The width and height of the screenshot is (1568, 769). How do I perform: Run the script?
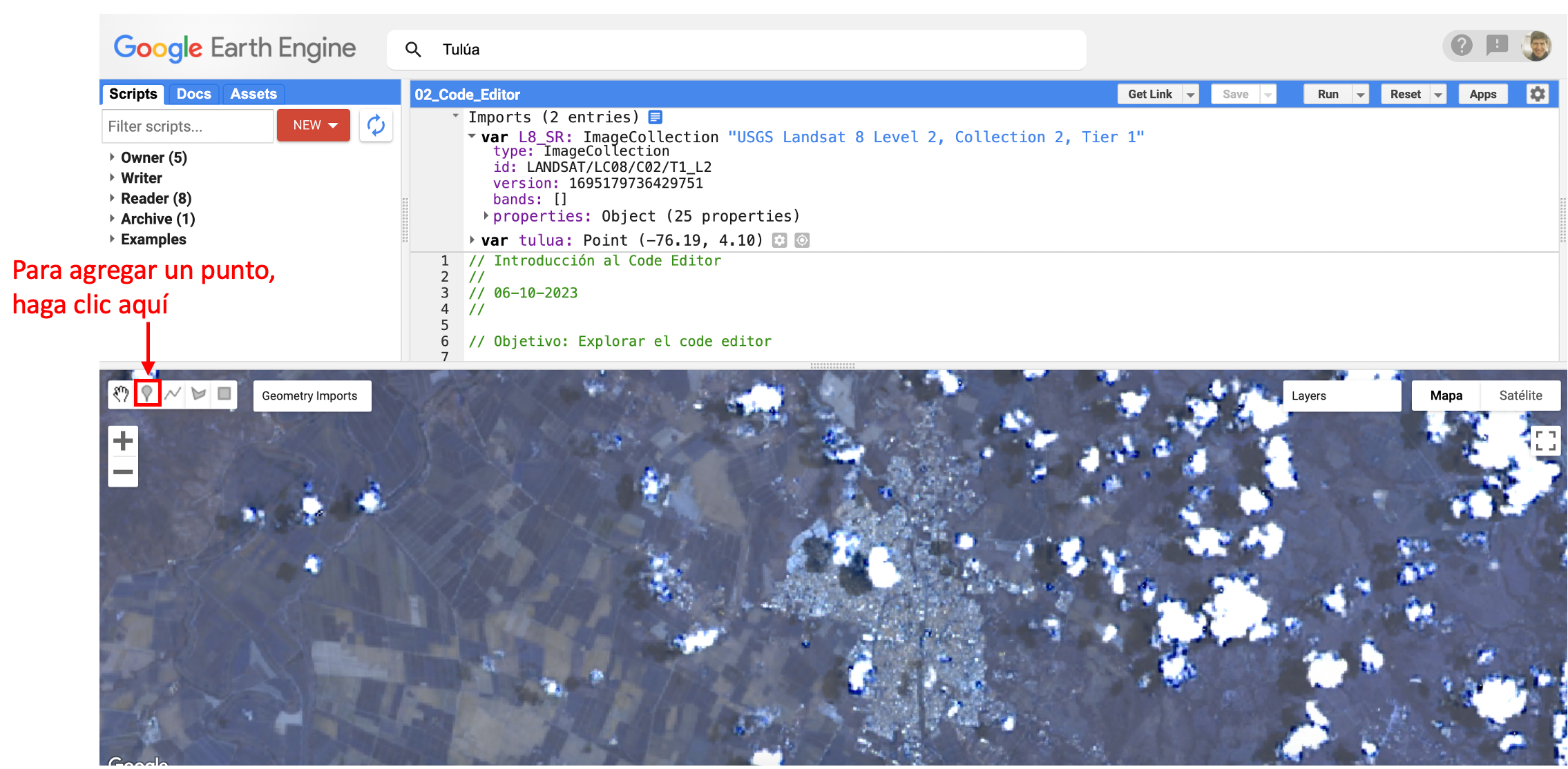(1328, 95)
